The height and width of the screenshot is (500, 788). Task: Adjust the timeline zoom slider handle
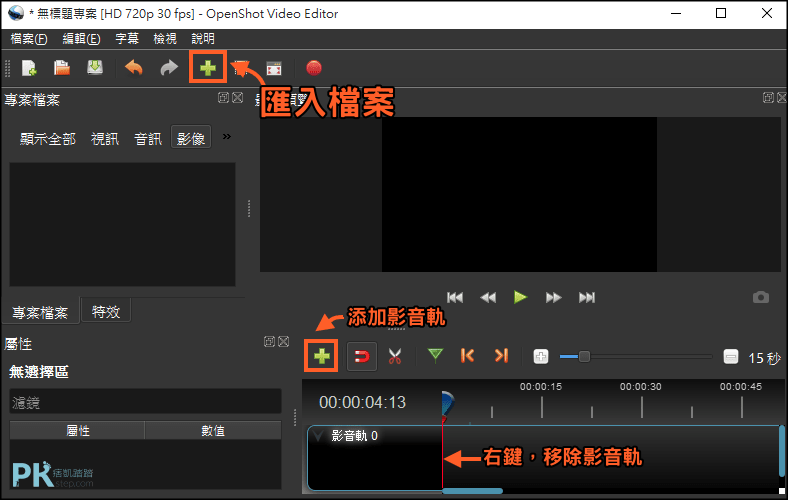(584, 357)
